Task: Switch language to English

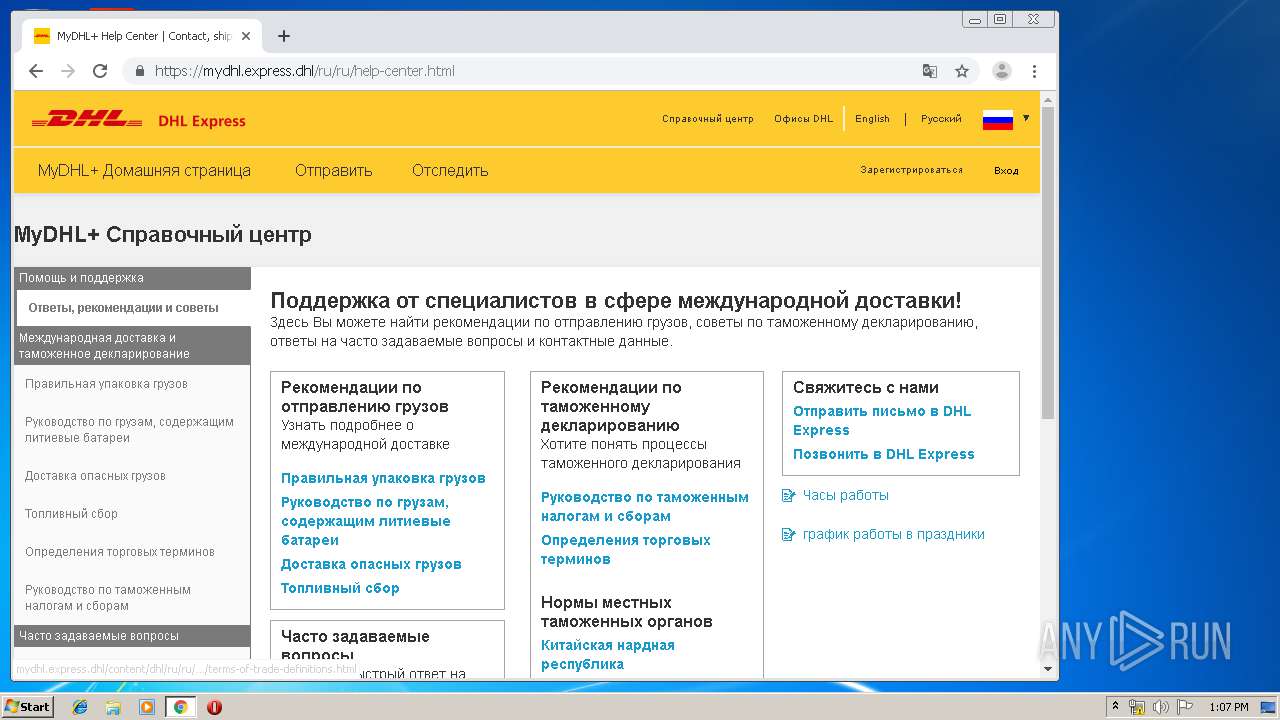Action: click(x=872, y=118)
